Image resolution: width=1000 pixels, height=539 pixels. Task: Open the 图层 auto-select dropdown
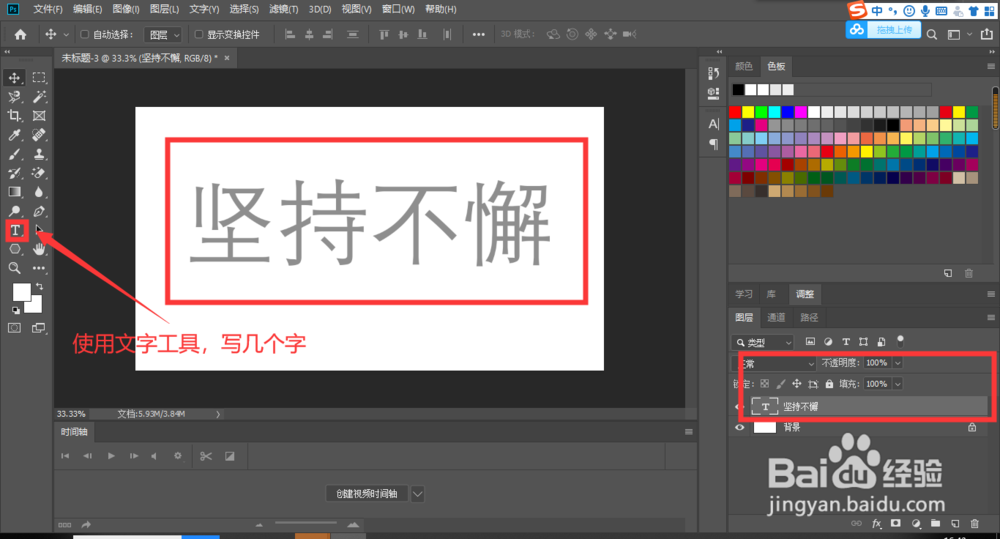[163, 34]
